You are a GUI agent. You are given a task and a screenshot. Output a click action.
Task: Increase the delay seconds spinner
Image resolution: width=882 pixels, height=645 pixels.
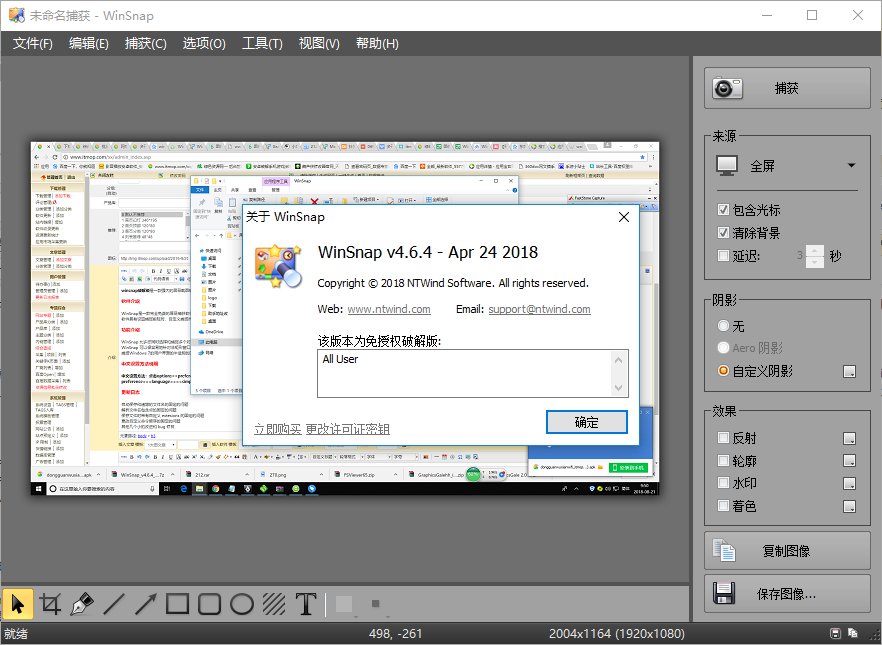click(815, 251)
